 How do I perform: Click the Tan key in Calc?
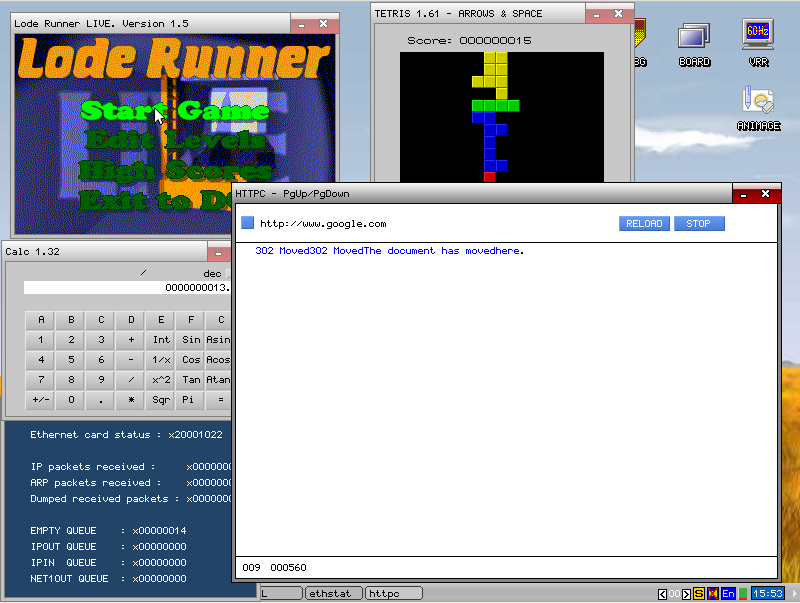coord(191,380)
